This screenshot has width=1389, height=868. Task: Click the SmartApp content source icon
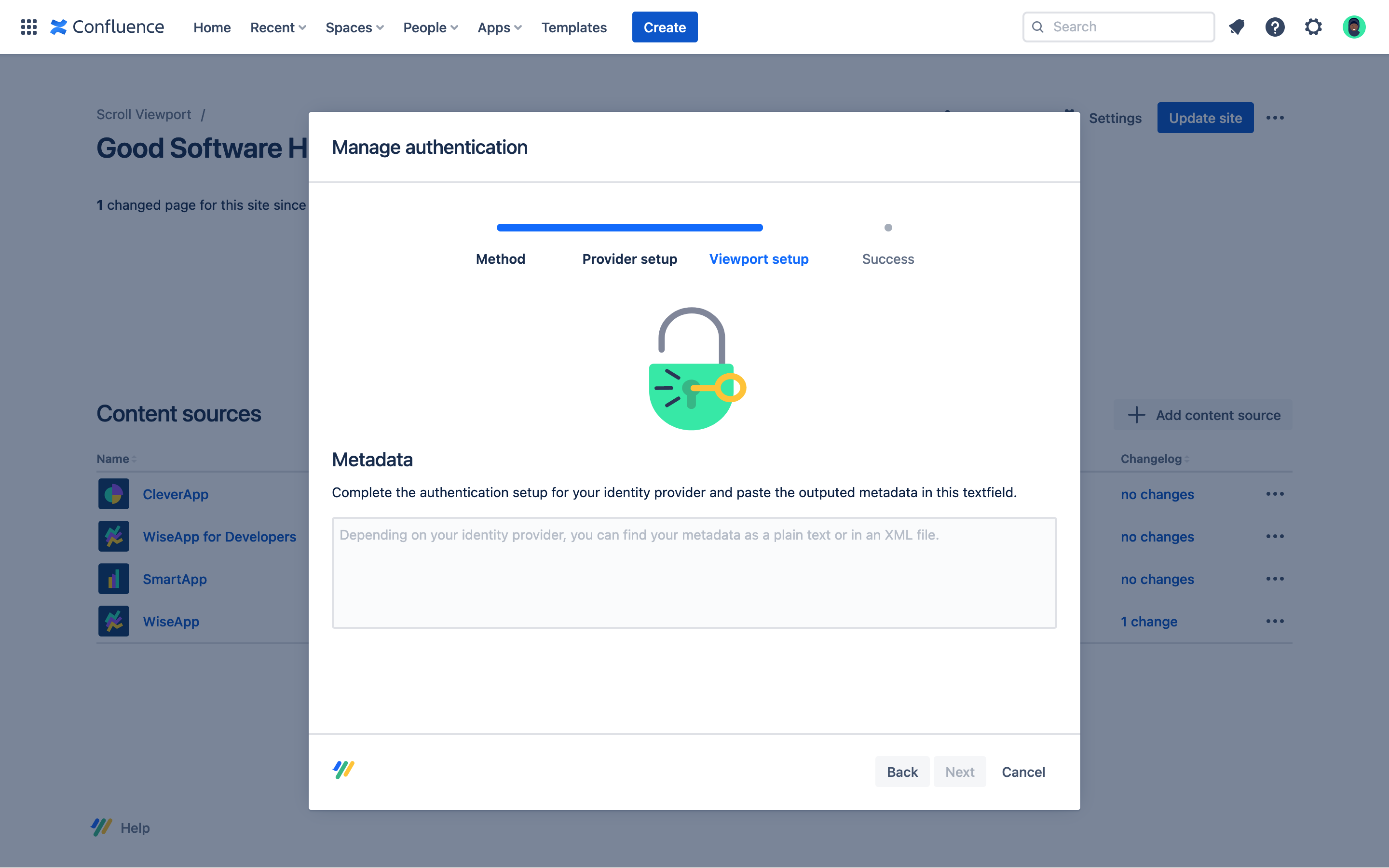(113, 579)
